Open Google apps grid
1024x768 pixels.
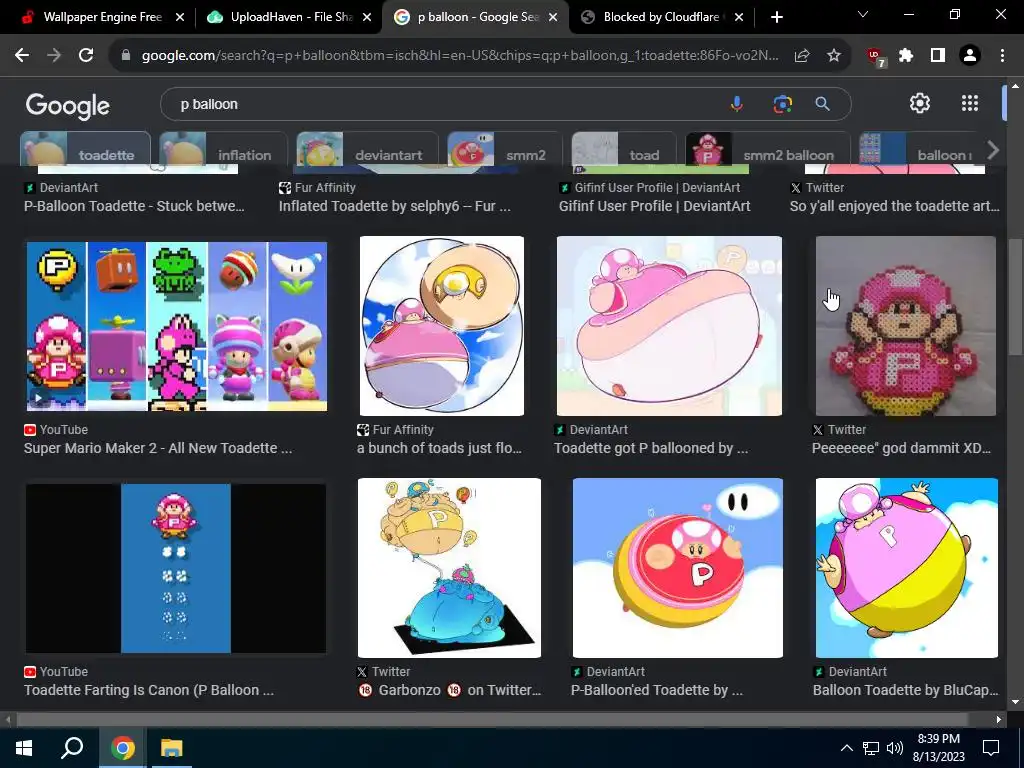point(970,103)
